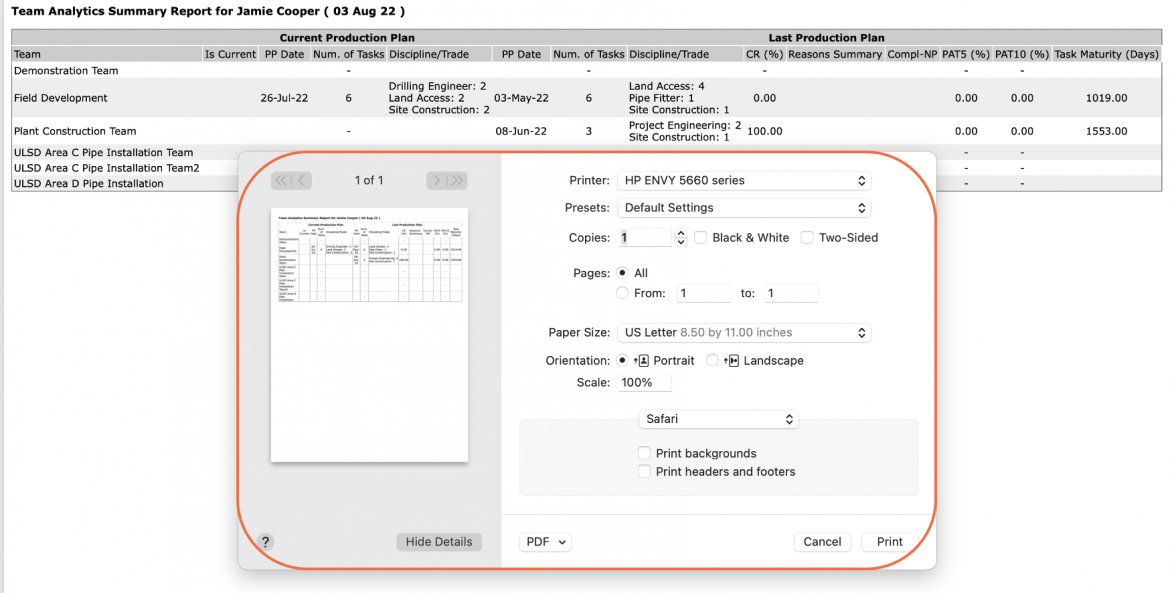Select the landscape orientation page icon

pos(732,361)
